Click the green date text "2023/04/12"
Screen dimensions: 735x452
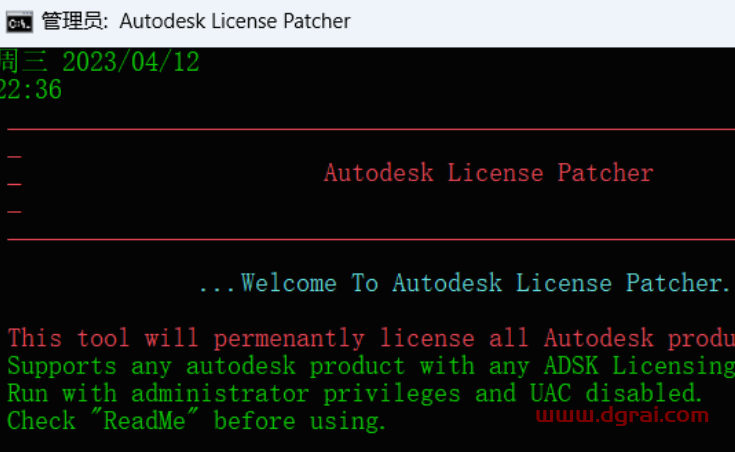(131, 62)
